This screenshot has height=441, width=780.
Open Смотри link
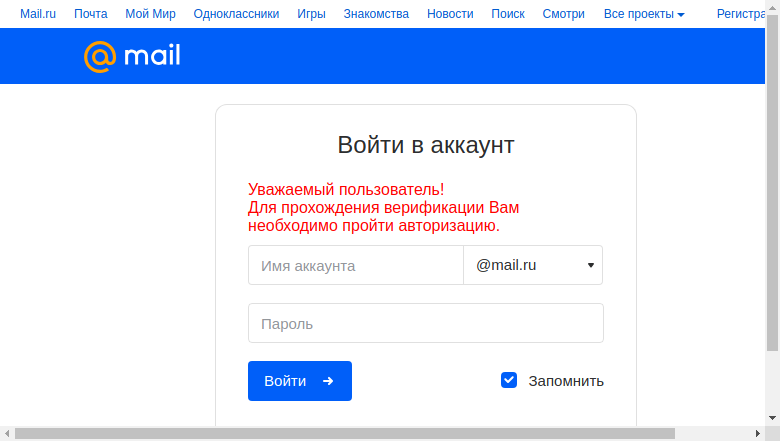[564, 14]
